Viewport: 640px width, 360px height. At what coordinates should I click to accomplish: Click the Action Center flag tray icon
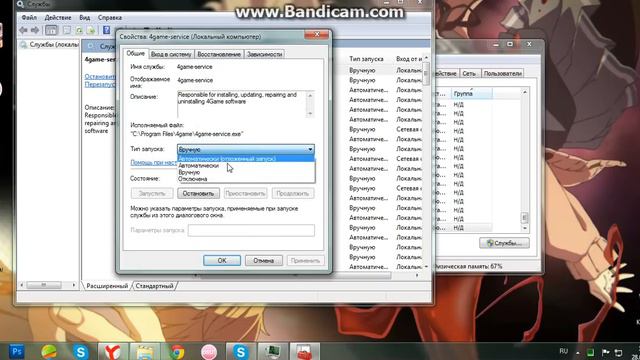(606, 352)
